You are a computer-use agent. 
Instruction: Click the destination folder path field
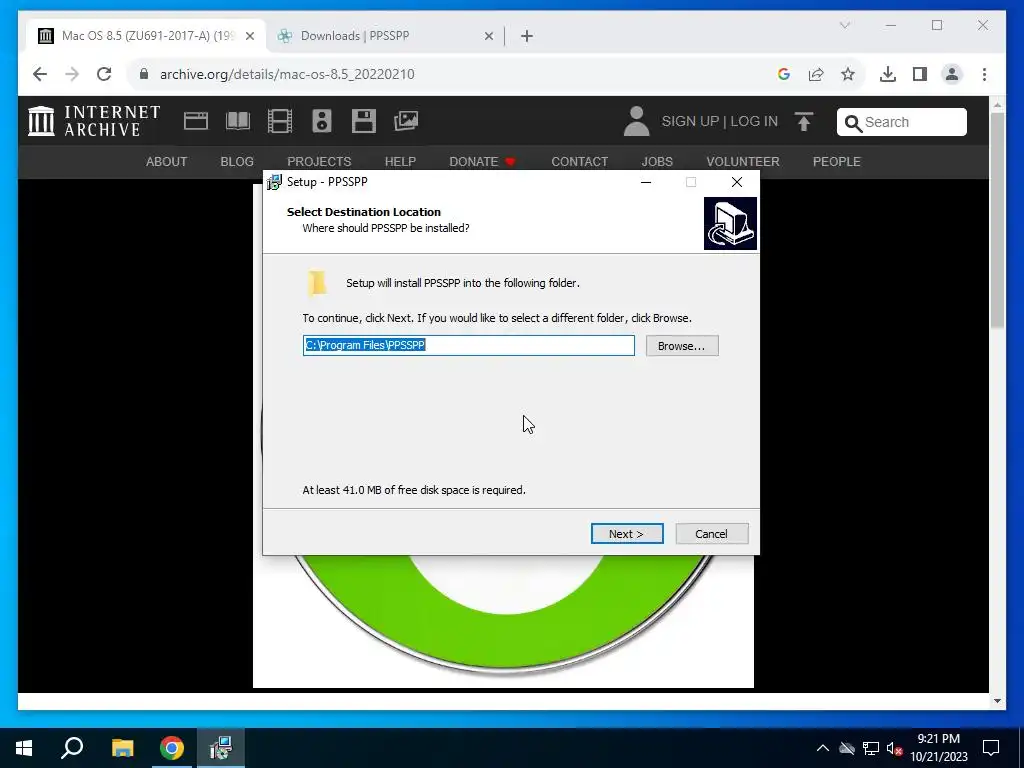(469, 345)
